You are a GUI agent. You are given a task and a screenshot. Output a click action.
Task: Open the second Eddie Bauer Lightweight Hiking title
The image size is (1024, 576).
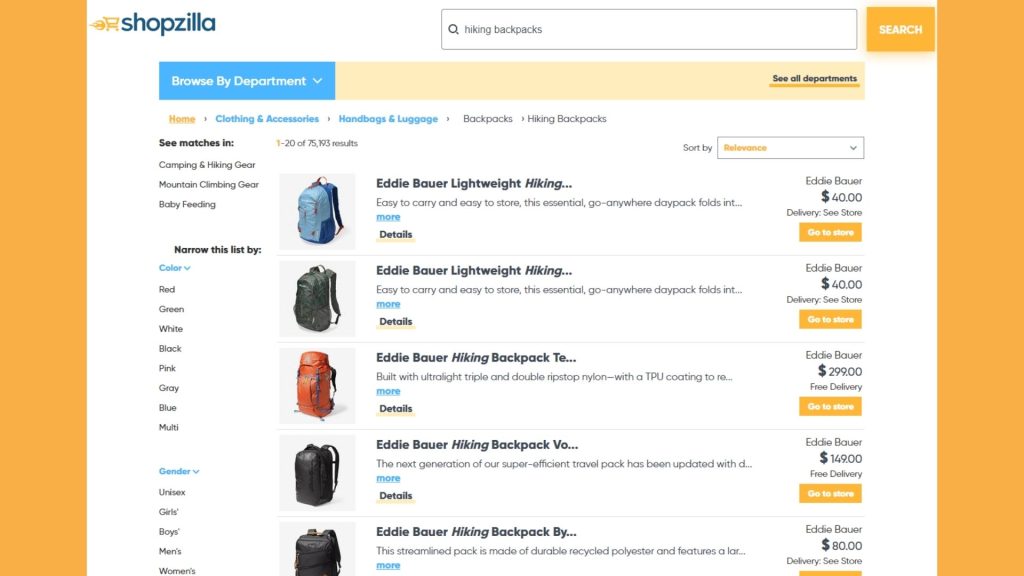click(473, 270)
